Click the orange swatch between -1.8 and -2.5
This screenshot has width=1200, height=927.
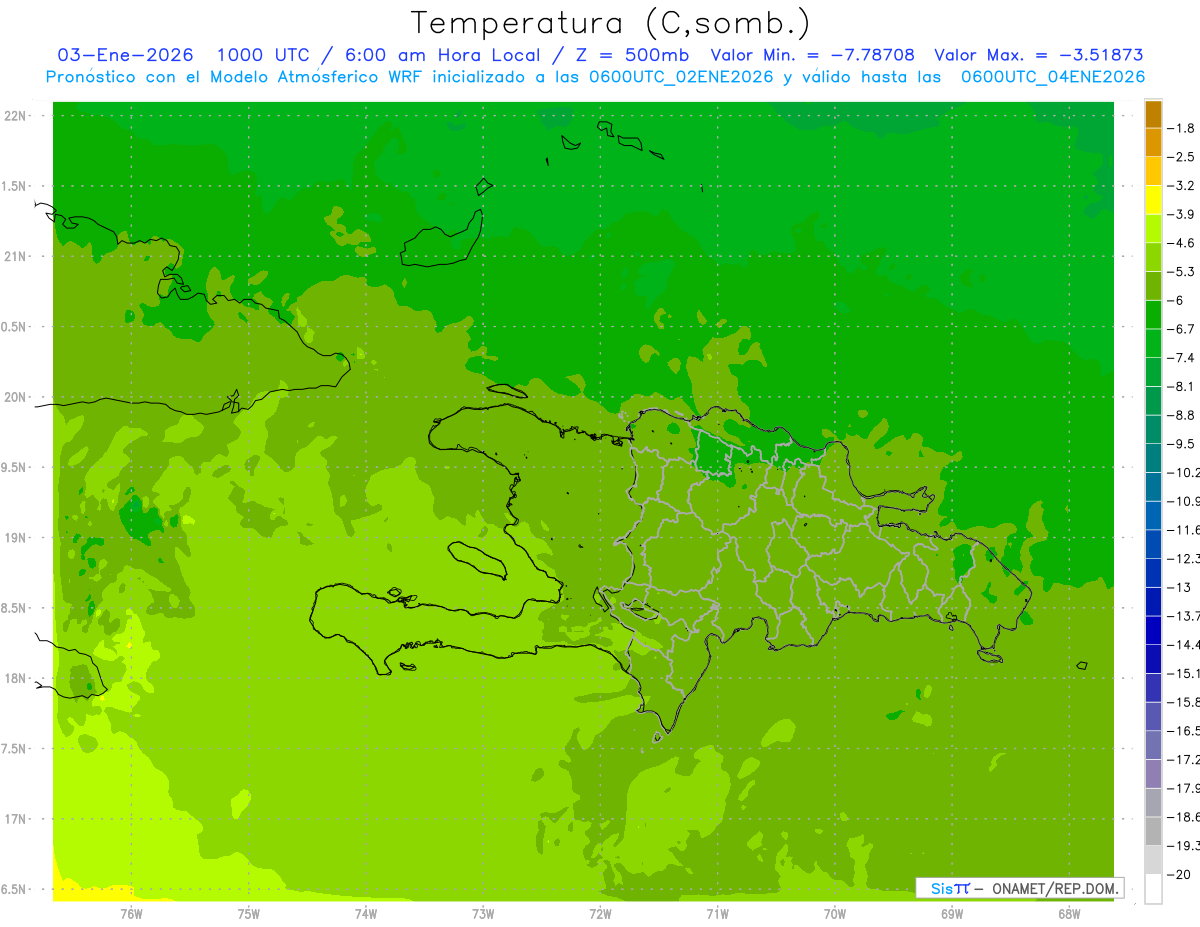click(1153, 143)
